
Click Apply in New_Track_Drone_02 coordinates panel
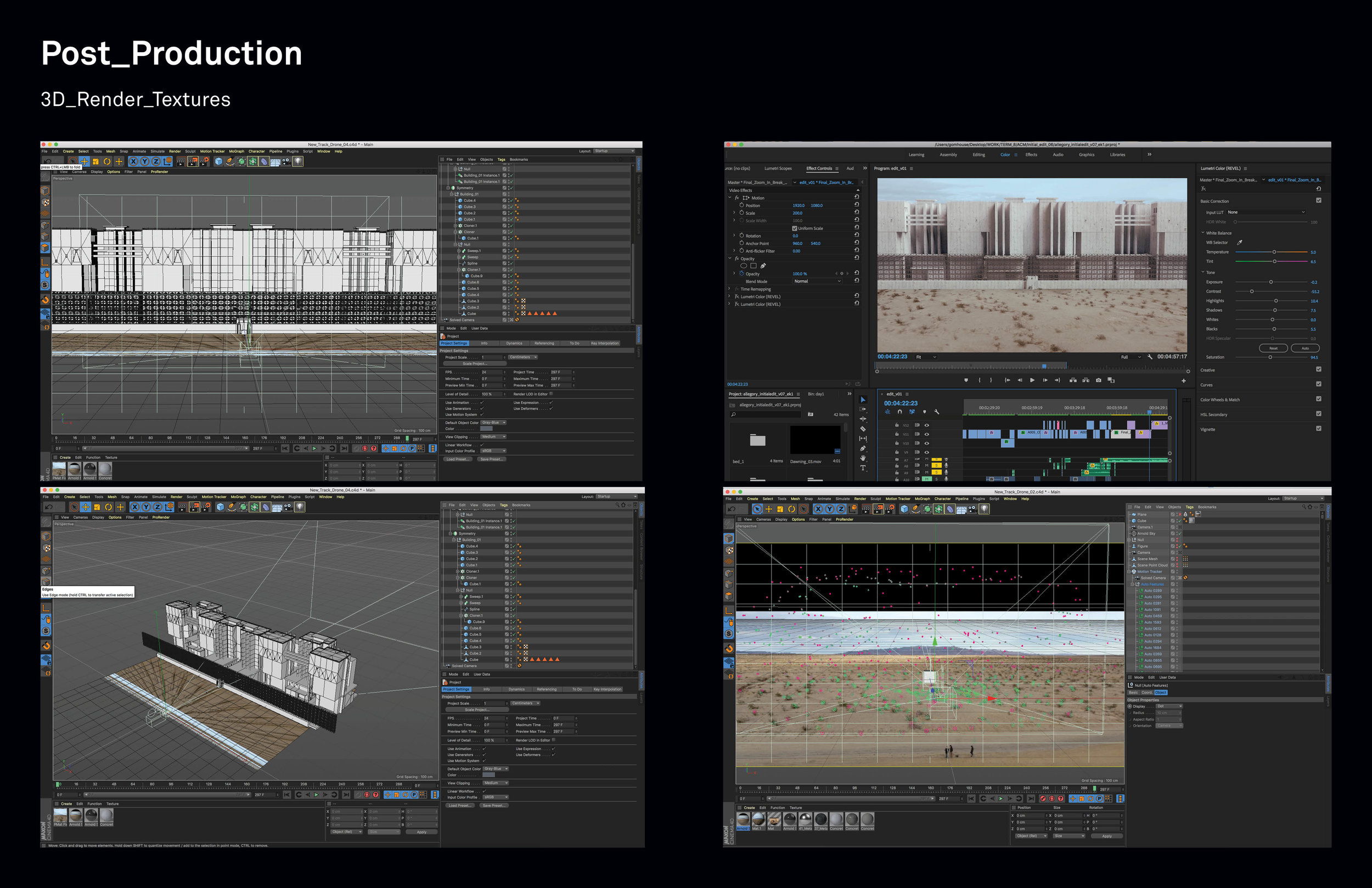coord(1107,836)
